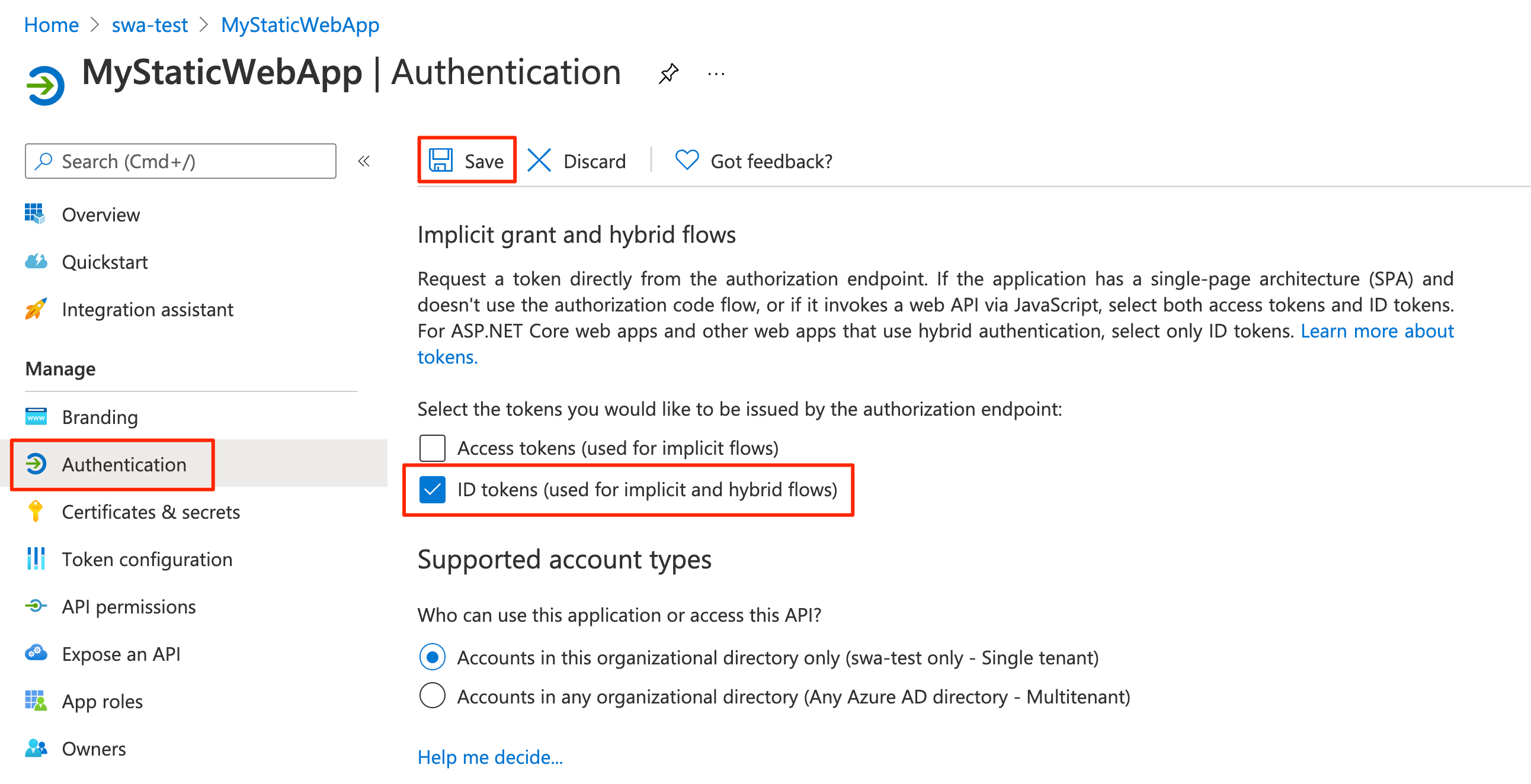1531x784 pixels.
Task: Select the Multitenant accounts radio option
Action: pyautogui.click(x=432, y=696)
